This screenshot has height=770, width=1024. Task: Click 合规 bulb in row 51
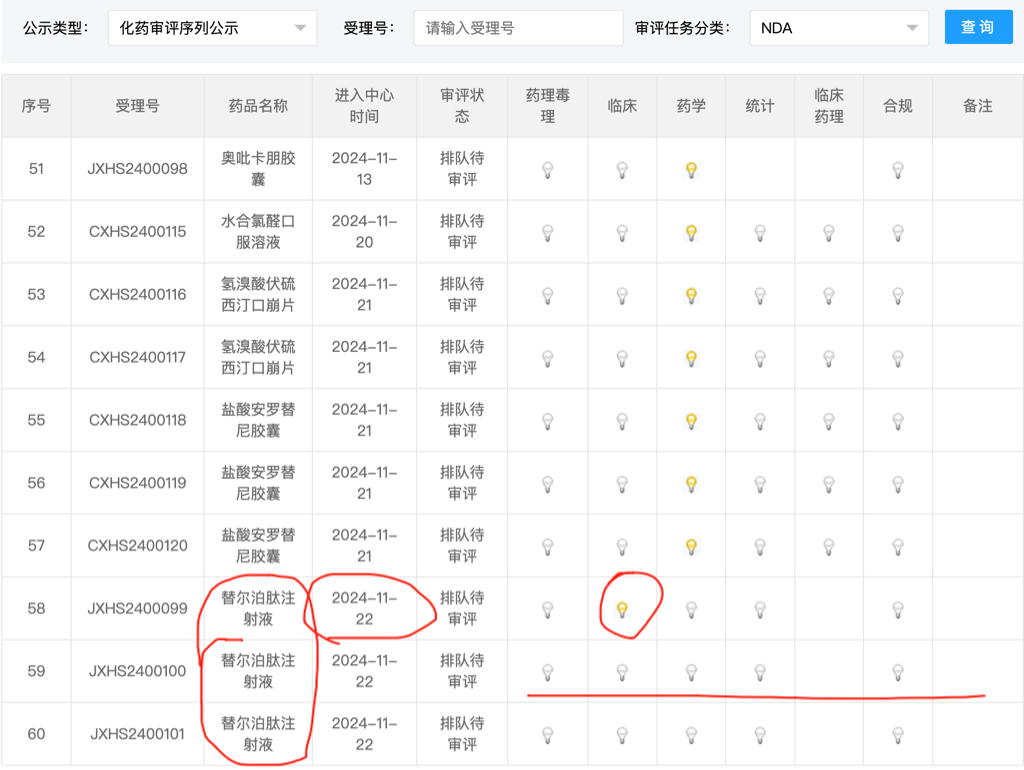click(898, 170)
